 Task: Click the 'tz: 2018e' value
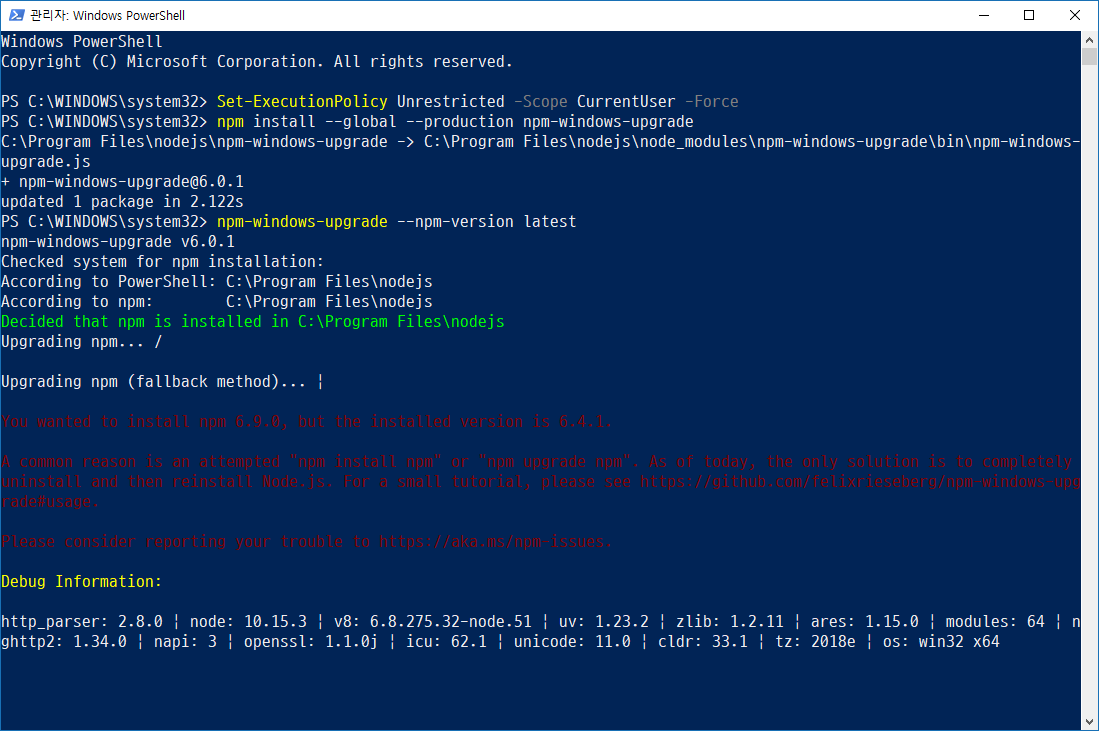pos(815,642)
